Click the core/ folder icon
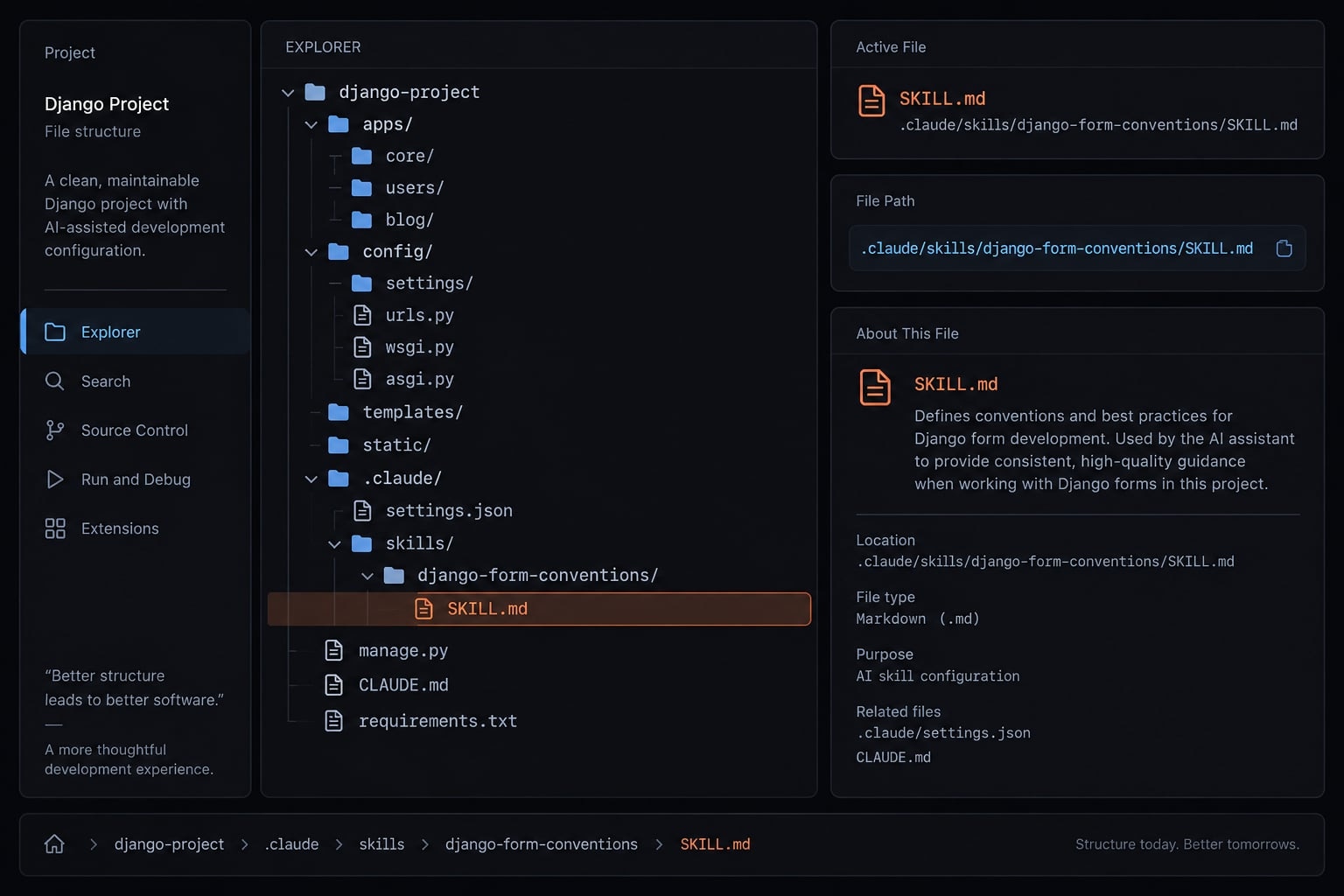The height and width of the screenshot is (896, 1344). pyautogui.click(x=361, y=156)
